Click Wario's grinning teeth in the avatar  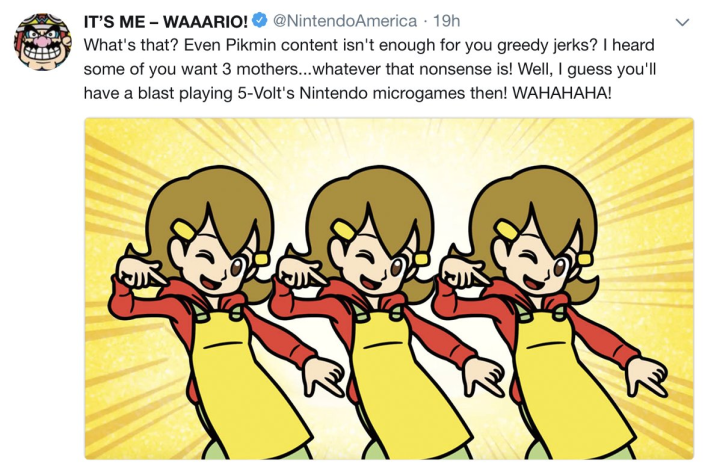coord(43,54)
